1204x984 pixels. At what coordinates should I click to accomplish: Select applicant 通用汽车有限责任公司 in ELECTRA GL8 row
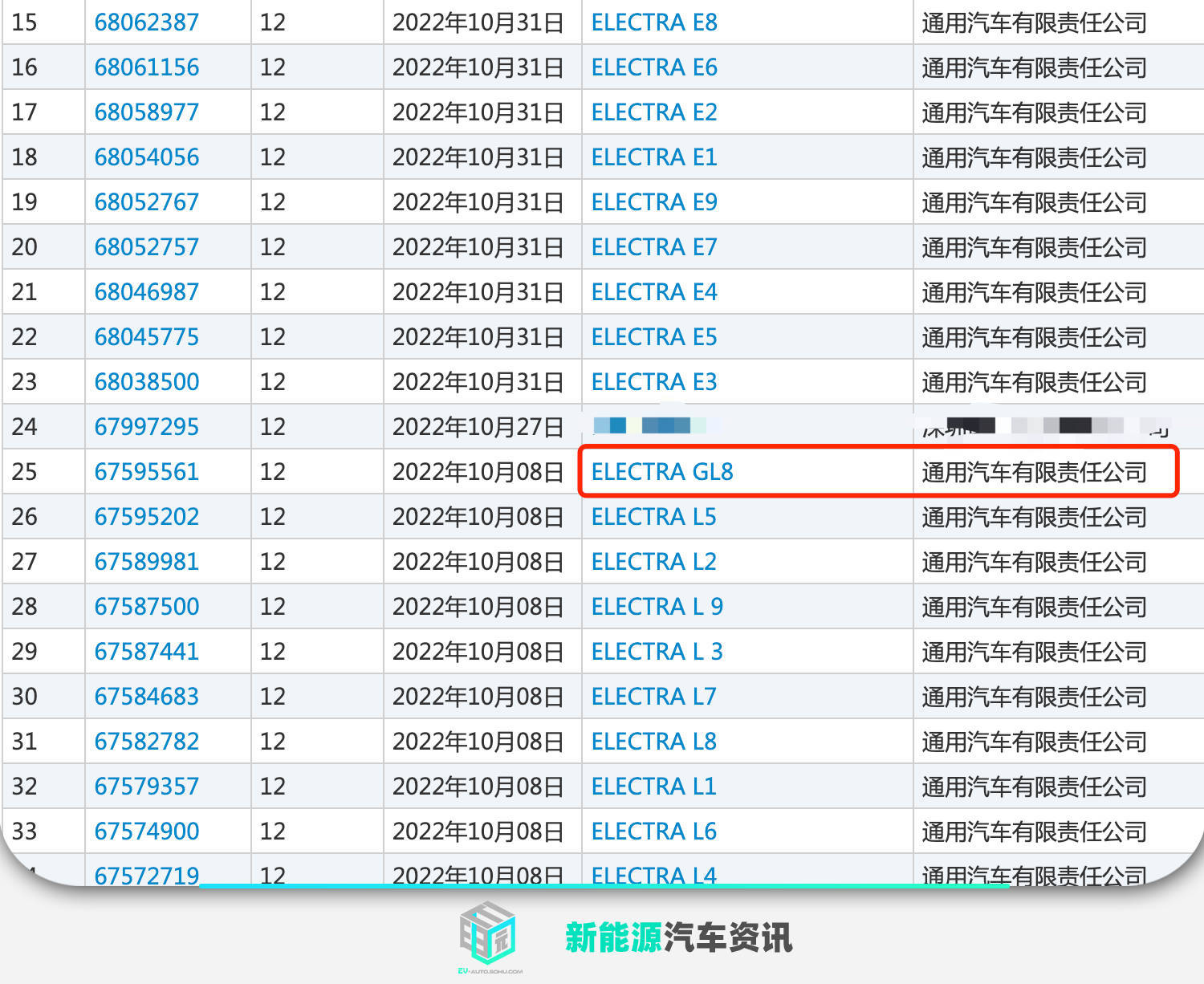[1034, 472]
